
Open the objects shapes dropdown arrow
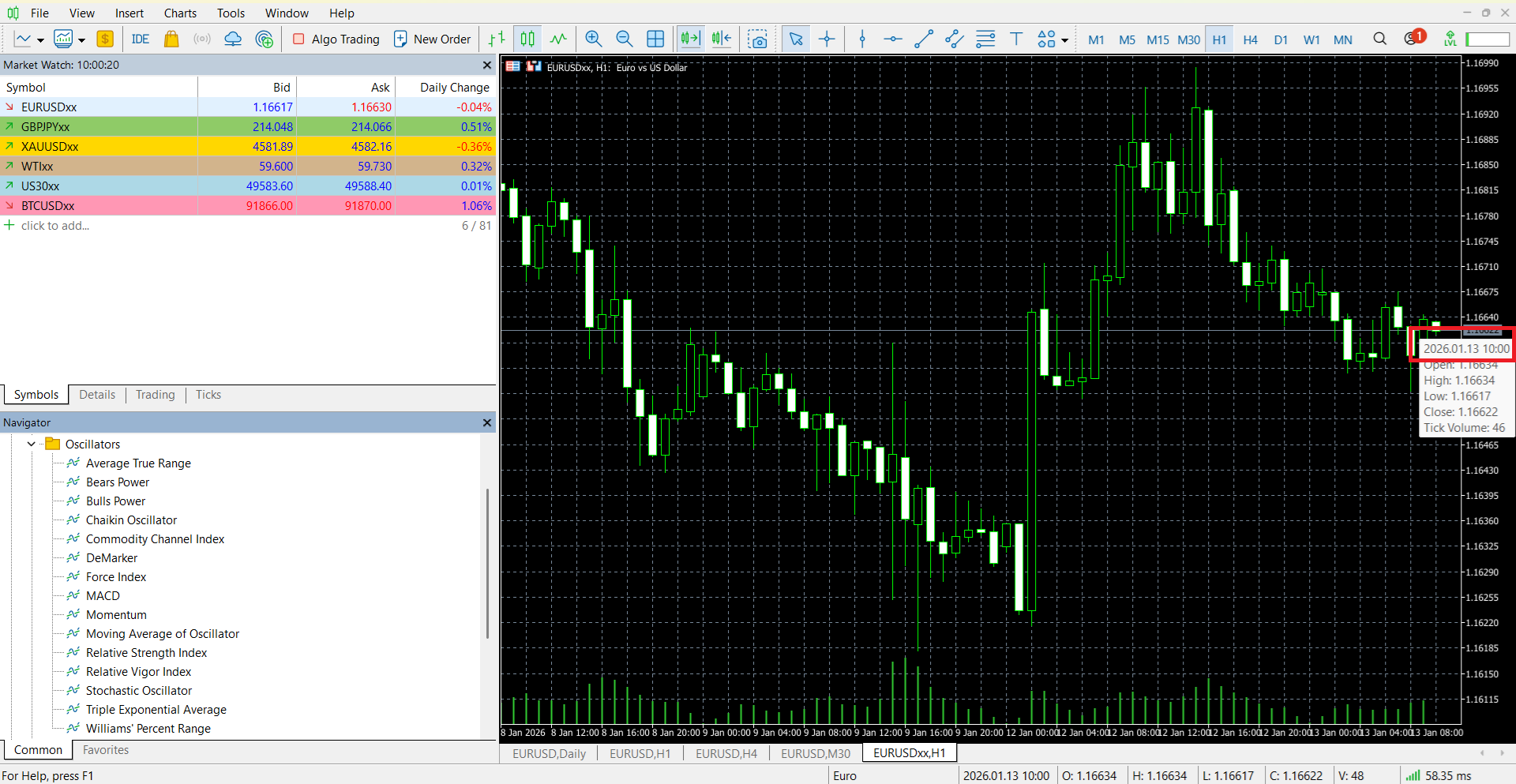coord(1065,39)
